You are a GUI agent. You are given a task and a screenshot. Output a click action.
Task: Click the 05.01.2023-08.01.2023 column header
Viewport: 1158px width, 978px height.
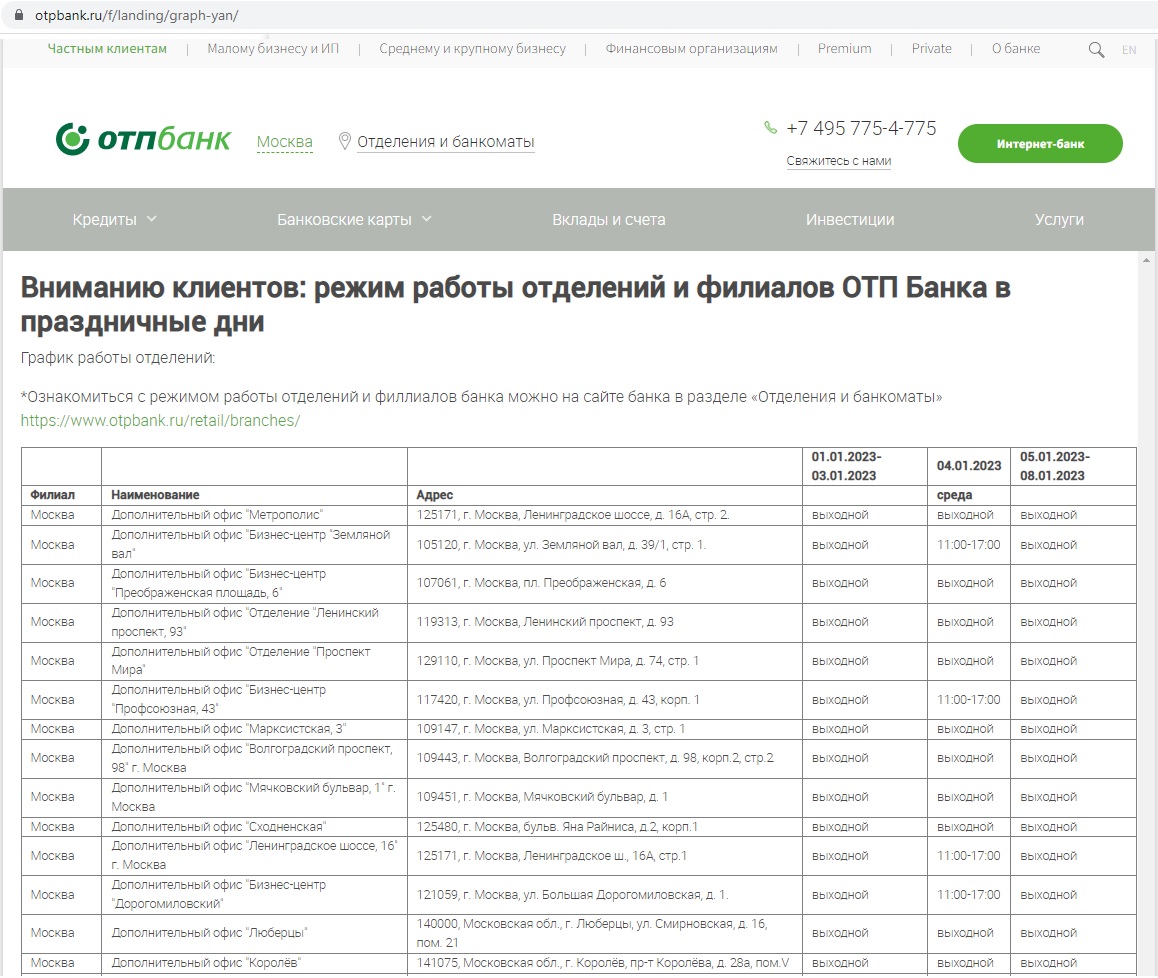pos(1055,466)
